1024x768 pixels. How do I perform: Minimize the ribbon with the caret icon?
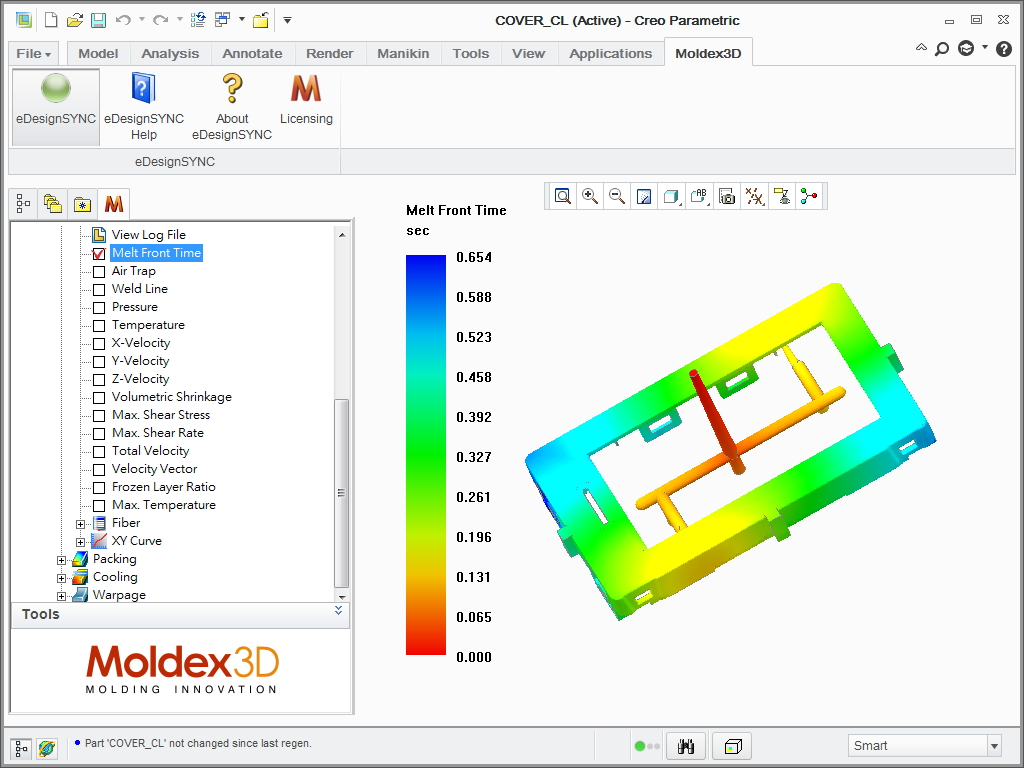pyautogui.click(x=921, y=47)
